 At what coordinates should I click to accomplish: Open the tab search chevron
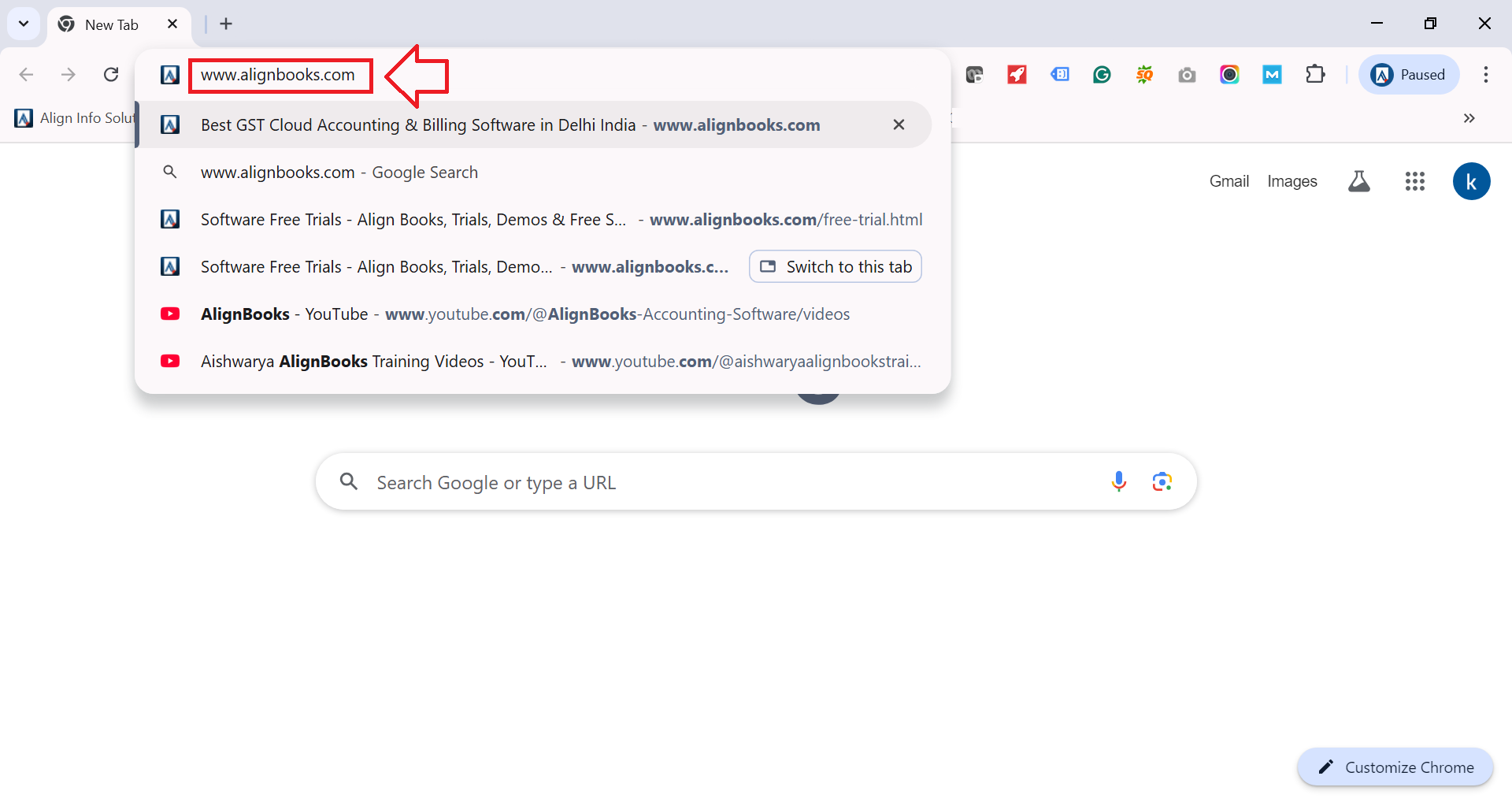click(x=24, y=24)
